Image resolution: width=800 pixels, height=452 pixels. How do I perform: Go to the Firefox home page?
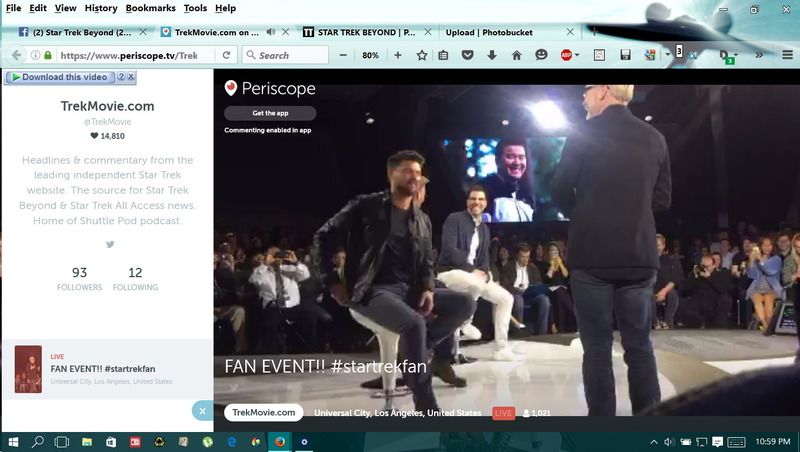[x=516, y=55]
